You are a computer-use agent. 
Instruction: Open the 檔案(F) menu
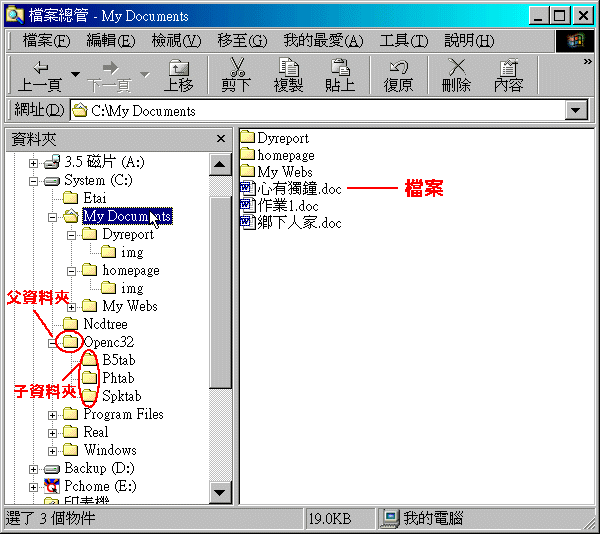(x=46, y=40)
